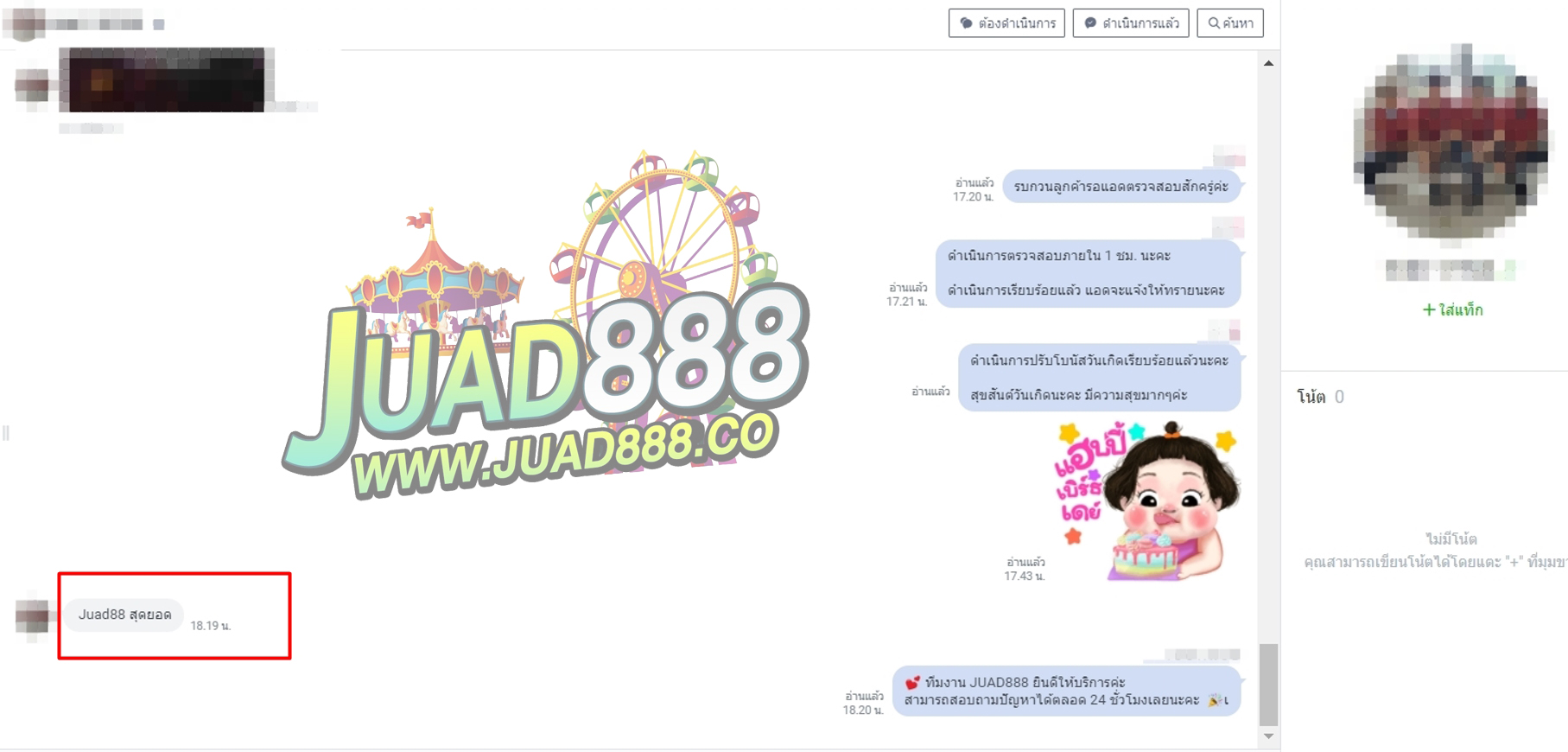Open the blurred image message at top
The height and width of the screenshot is (752, 1568).
(166, 80)
